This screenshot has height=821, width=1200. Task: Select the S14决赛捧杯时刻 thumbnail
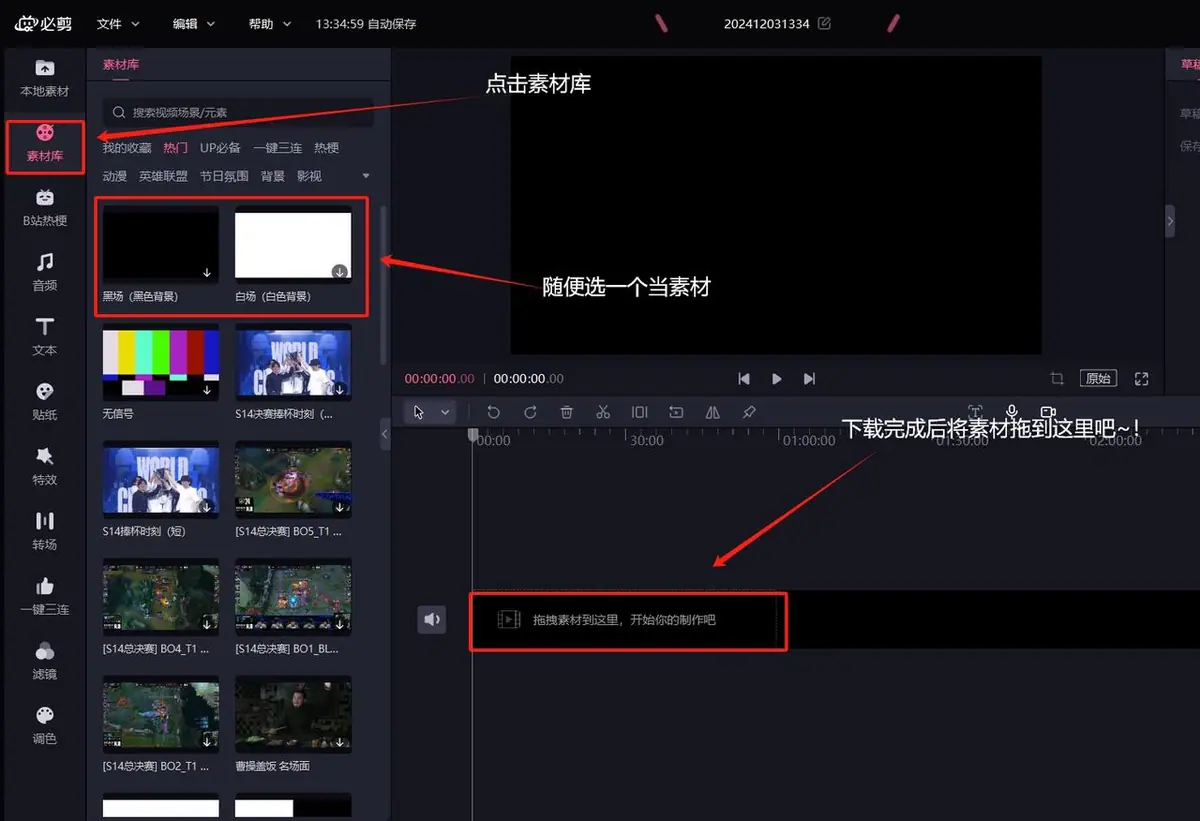(293, 363)
